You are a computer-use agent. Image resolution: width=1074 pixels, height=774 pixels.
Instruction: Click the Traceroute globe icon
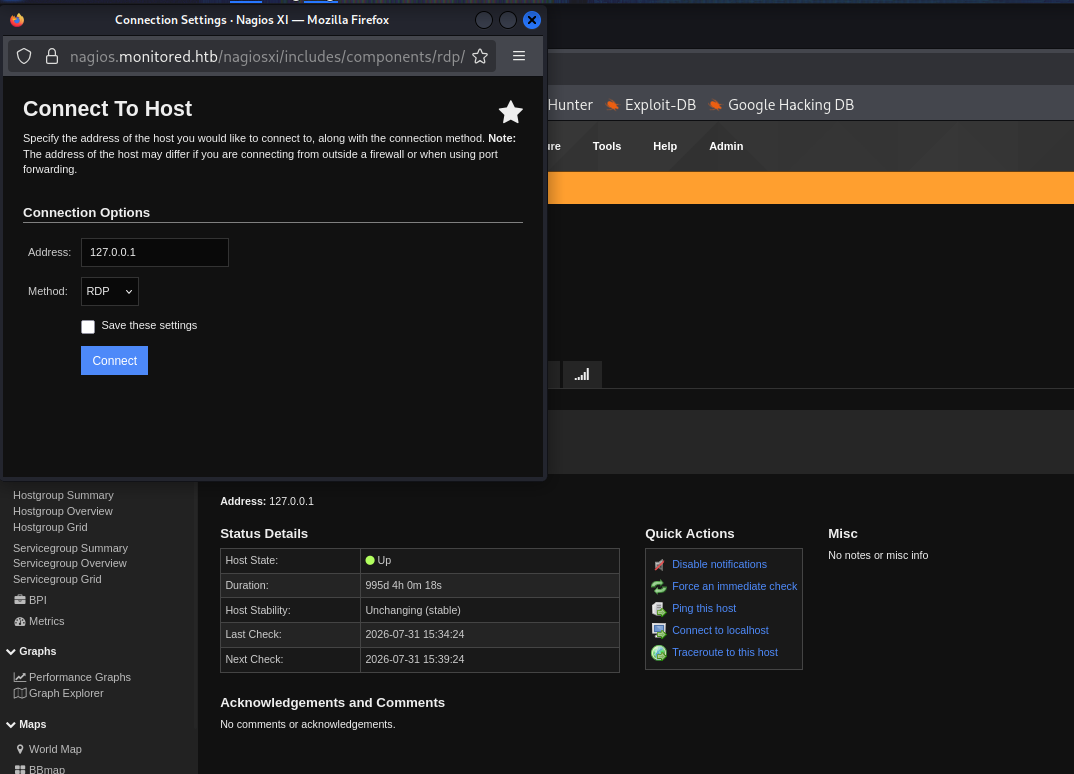(x=659, y=652)
